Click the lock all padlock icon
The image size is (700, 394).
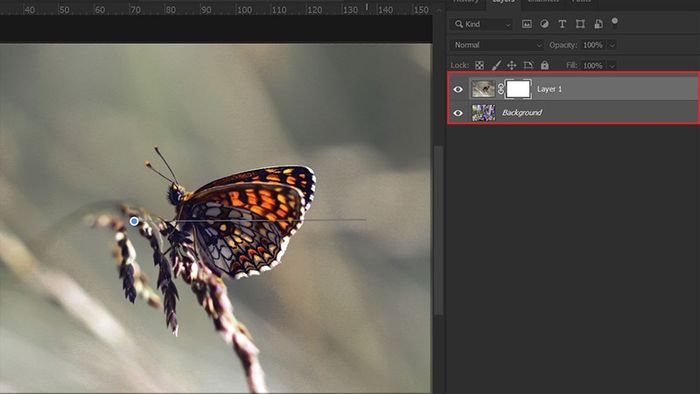(545, 65)
